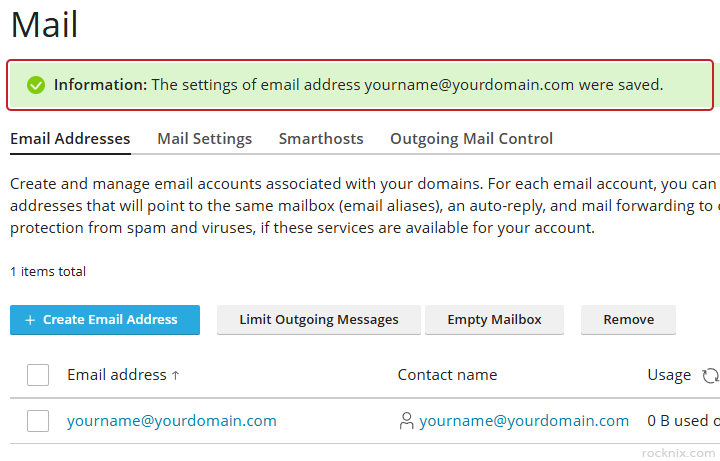Go to the Smarthosts tab
720x461 pixels.
(321, 139)
